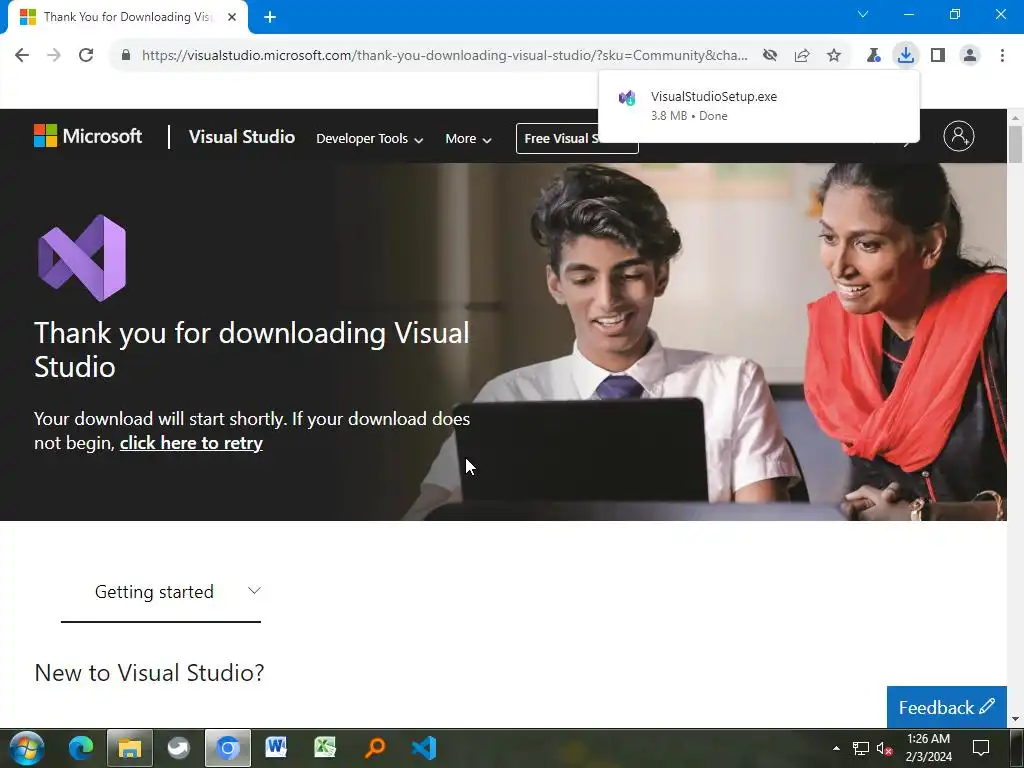Click the page vertical scrollbar thumb

tap(1016, 144)
